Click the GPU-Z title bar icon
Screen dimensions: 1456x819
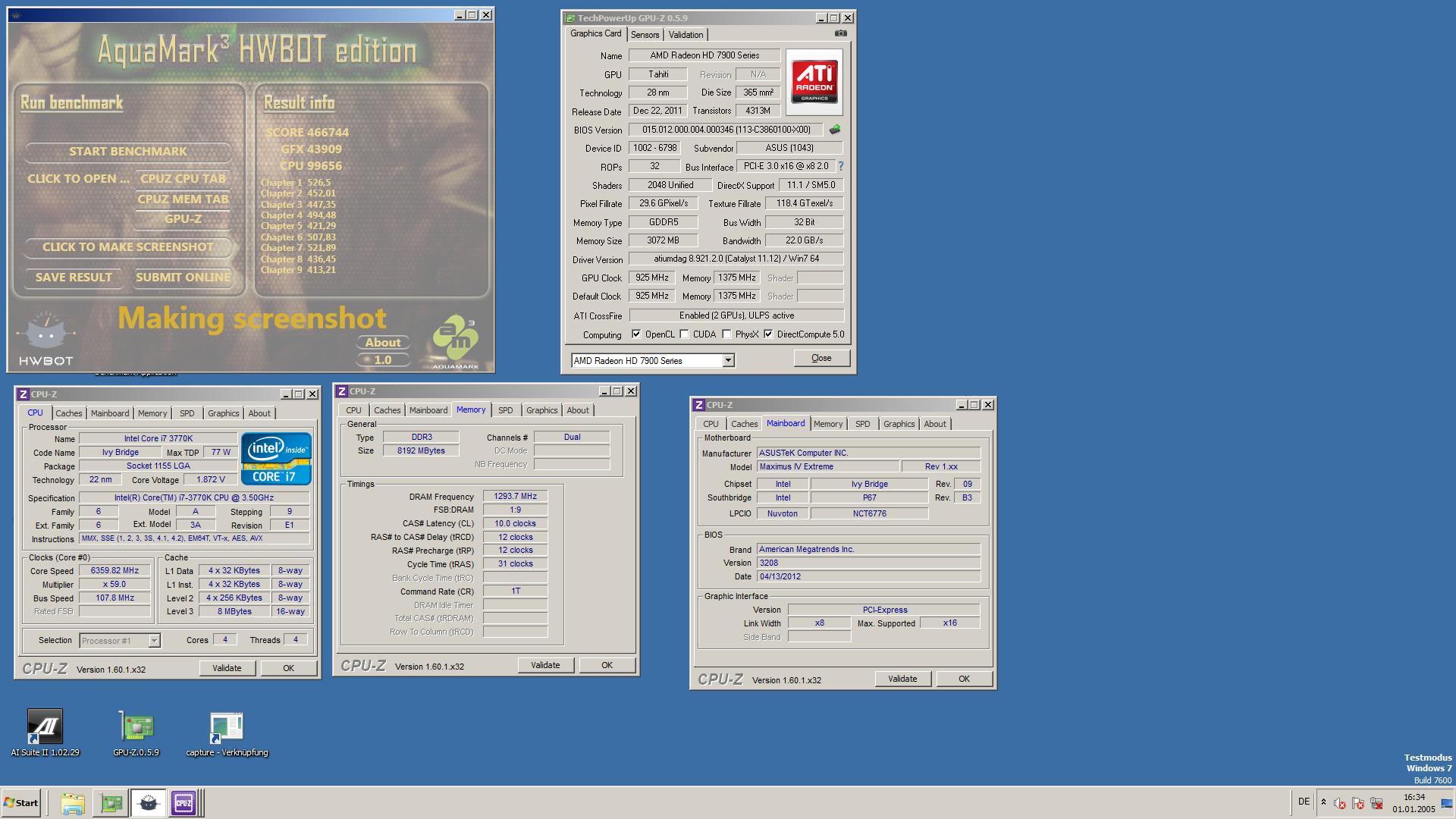[x=570, y=18]
